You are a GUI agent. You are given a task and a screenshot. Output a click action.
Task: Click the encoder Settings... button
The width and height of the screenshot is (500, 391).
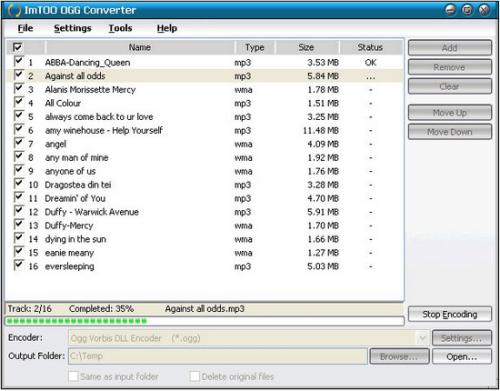pyautogui.click(x=462, y=338)
